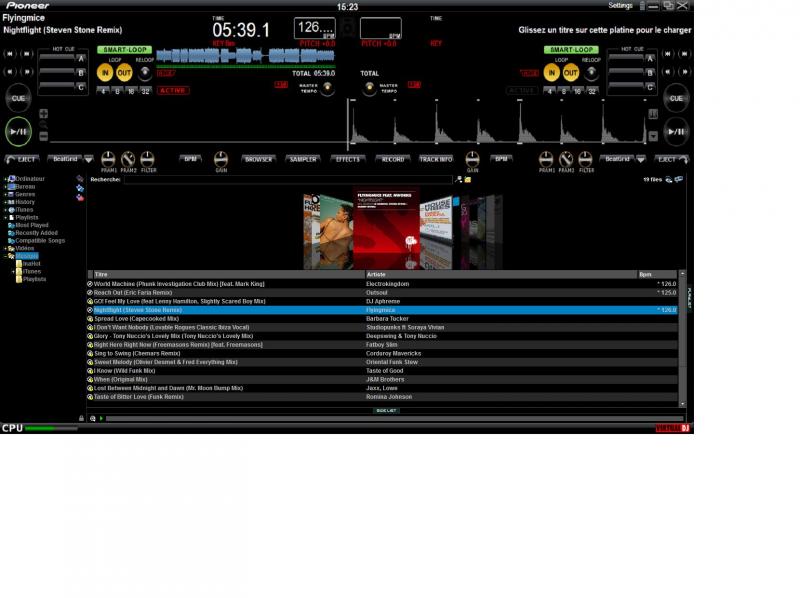Toggle SMART-LOOP on the left deck

(x=124, y=49)
